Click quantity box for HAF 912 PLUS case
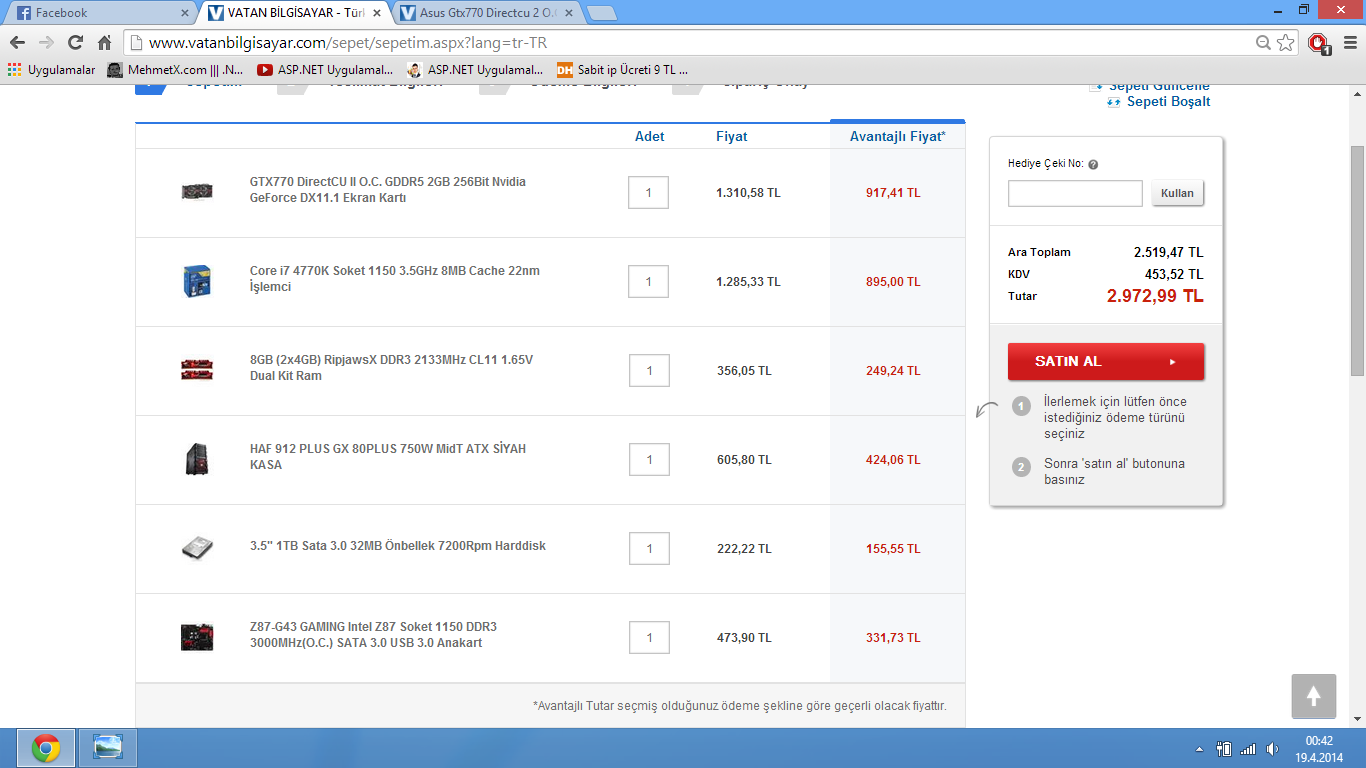 [x=649, y=460]
